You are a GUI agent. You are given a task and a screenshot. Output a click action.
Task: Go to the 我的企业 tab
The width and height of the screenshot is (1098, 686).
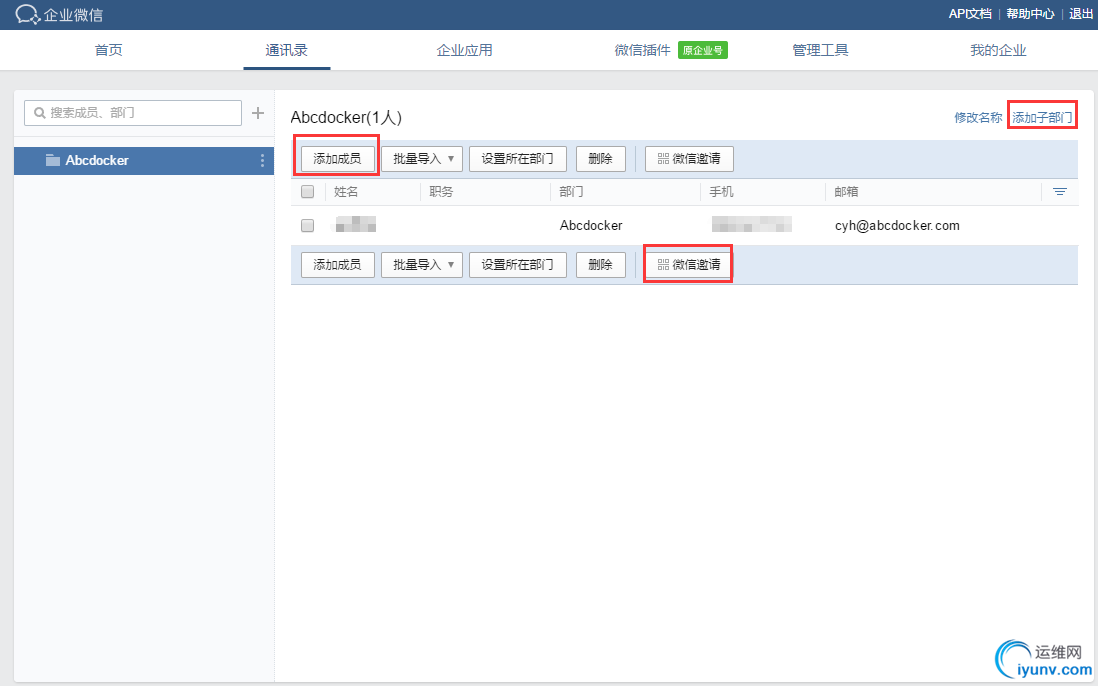pyautogui.click(x=998, y=50)
